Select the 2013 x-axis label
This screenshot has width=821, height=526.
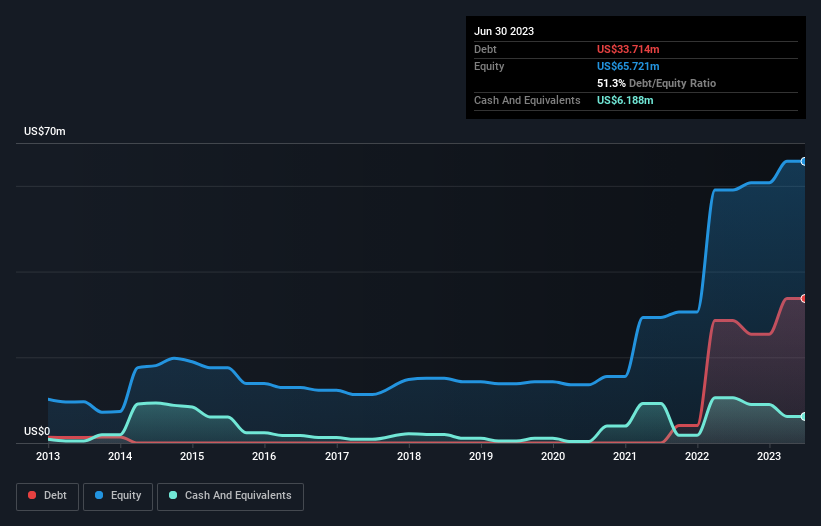click(48, 456)
